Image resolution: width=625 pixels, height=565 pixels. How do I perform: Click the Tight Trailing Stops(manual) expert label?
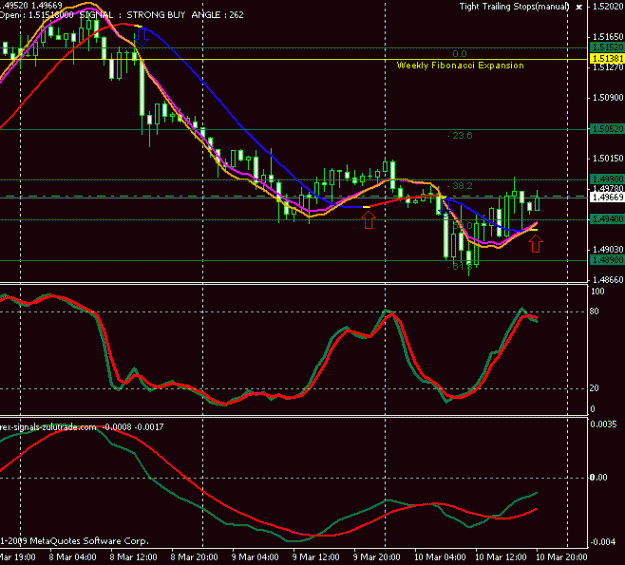click(x=514, y=7)
